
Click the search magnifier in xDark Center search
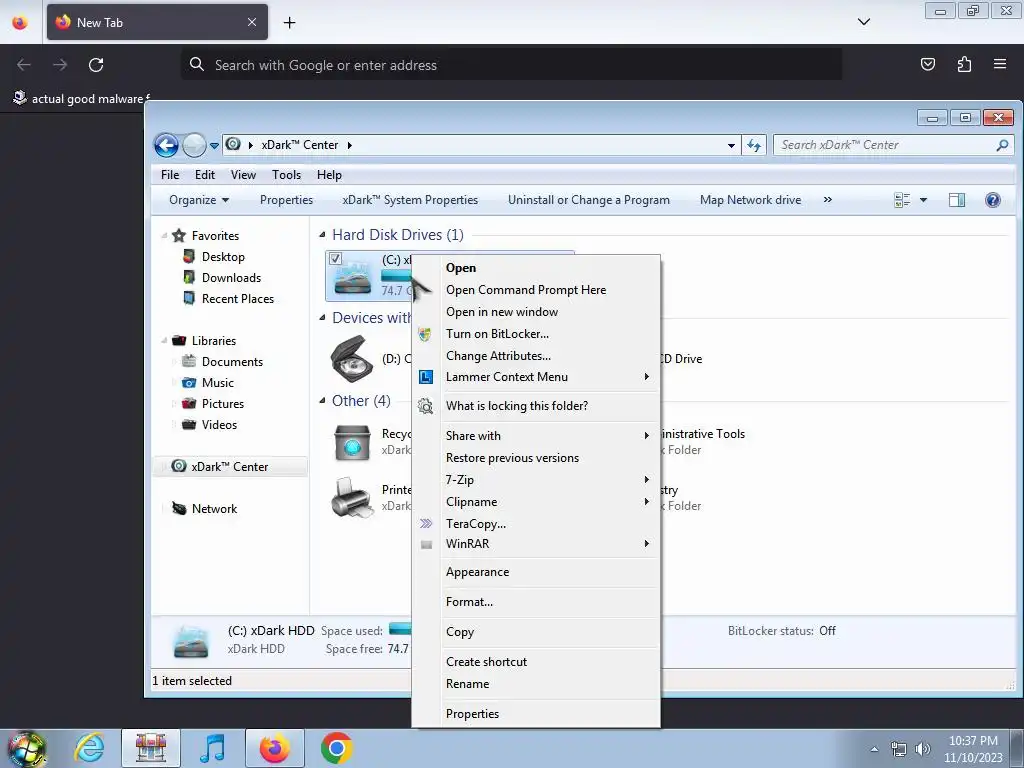coord(1002,145)
